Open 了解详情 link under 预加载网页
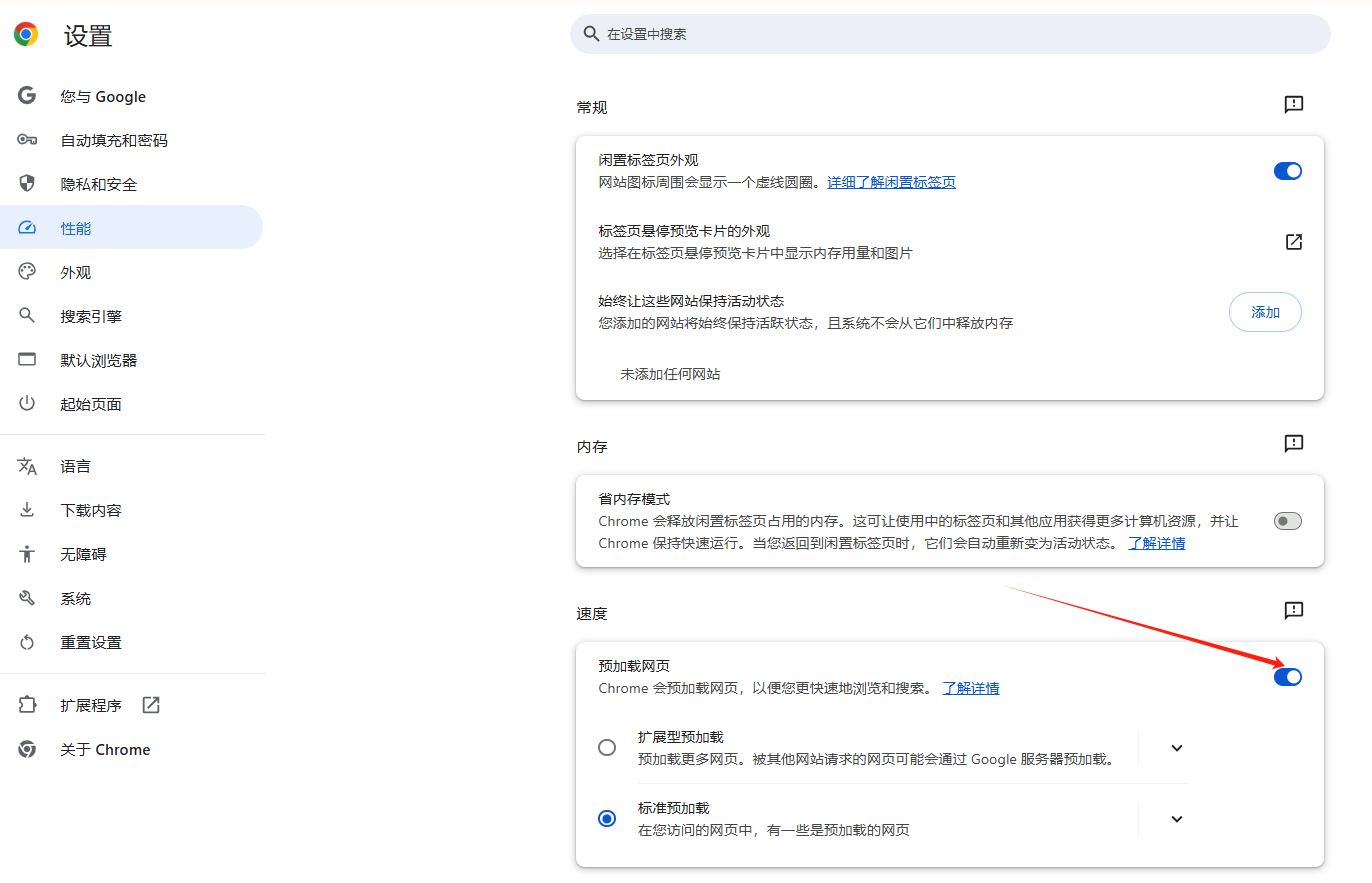The image size is (1372, 883). 971,688
